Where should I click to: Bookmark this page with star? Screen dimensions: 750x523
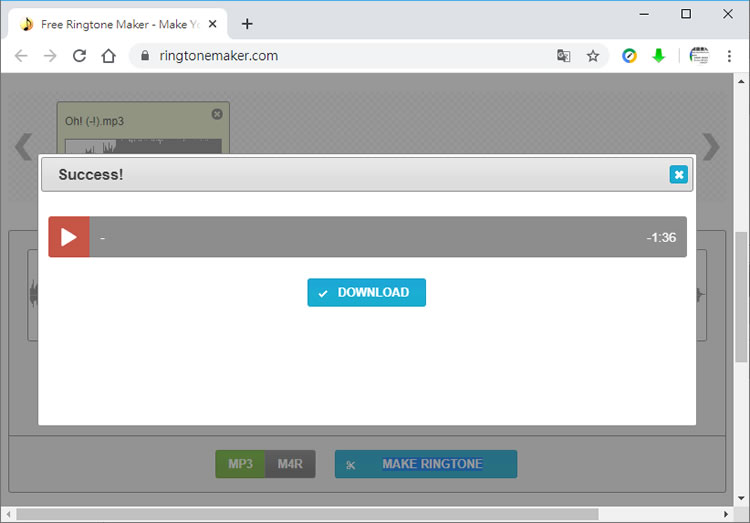pyautogui.click(x=593, y=56)
